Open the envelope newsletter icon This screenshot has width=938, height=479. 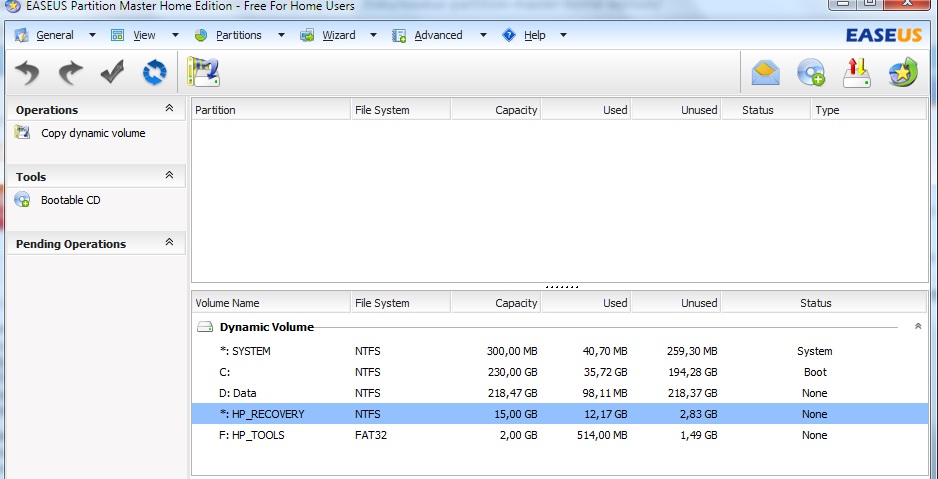click(x=766, y=73)
